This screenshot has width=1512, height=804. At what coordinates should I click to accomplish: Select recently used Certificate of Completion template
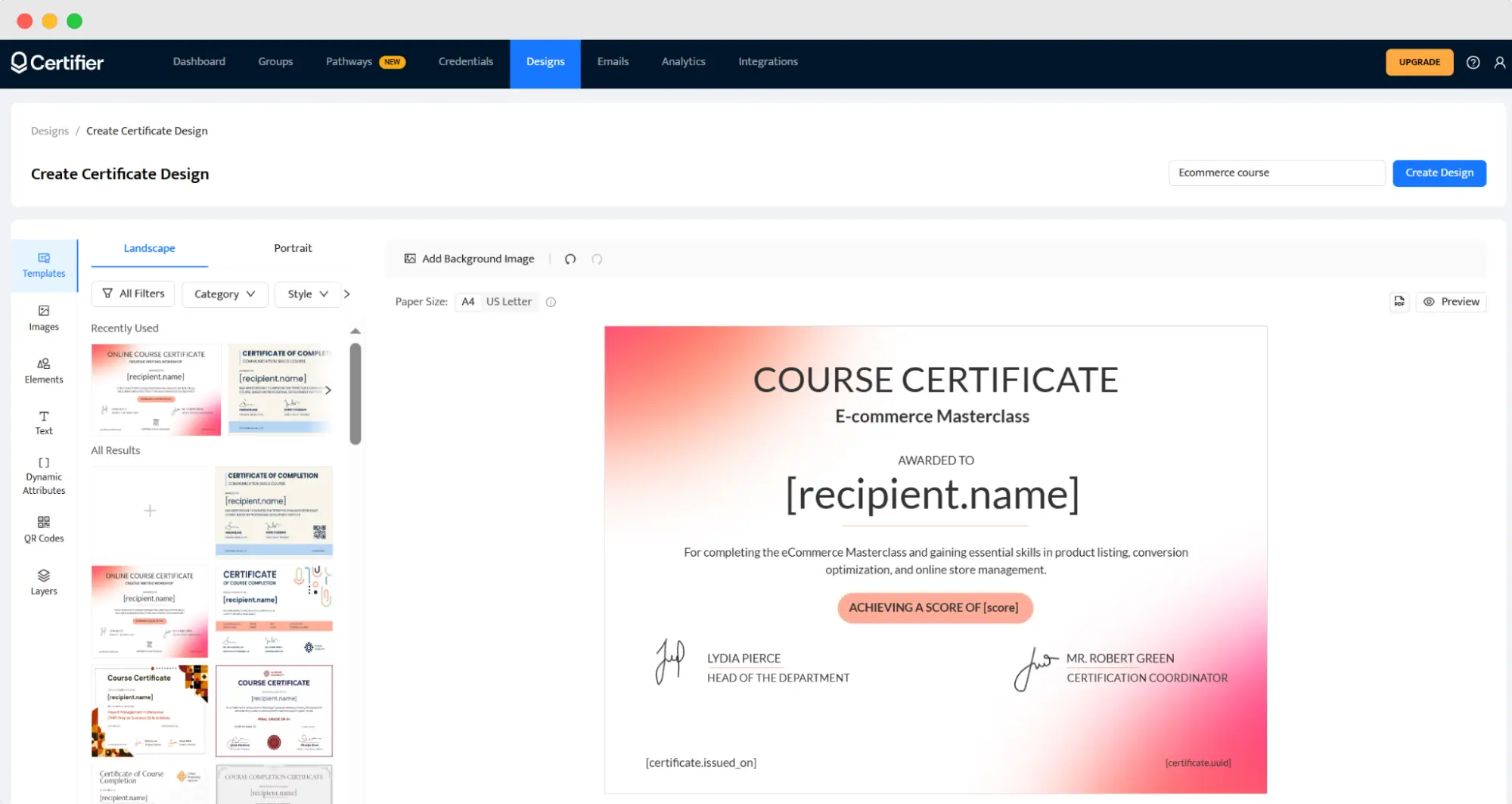tap(280, 390)
